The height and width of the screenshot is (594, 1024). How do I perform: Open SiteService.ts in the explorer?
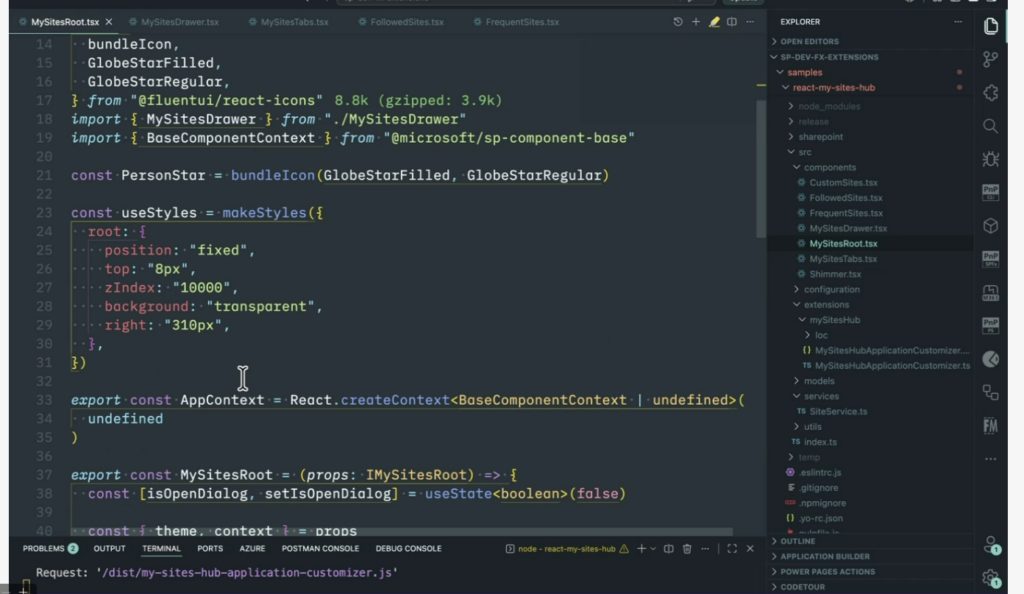point(838,412)
